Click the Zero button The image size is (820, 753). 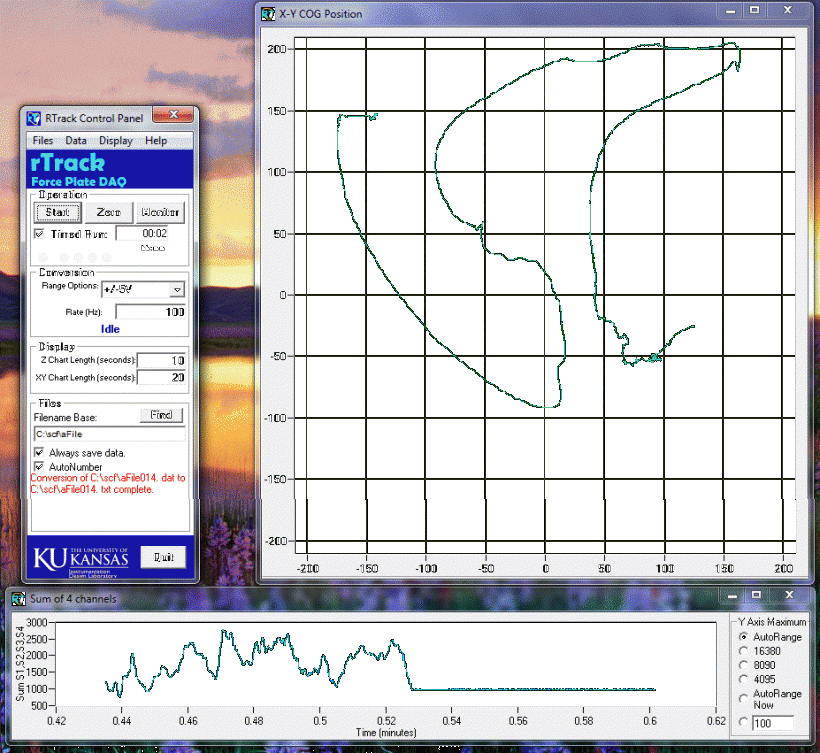pyautogui.click(x=109, y=212)
